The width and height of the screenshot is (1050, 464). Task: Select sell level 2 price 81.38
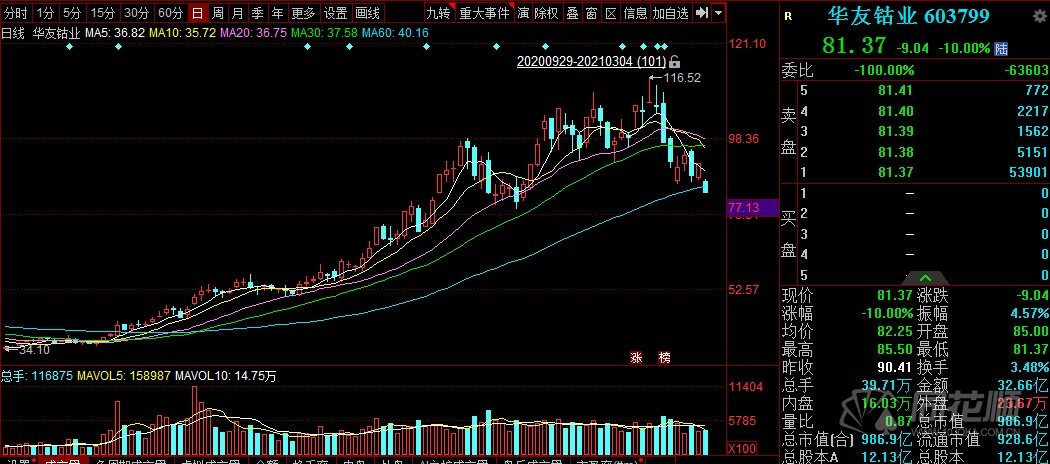point(897,152)
